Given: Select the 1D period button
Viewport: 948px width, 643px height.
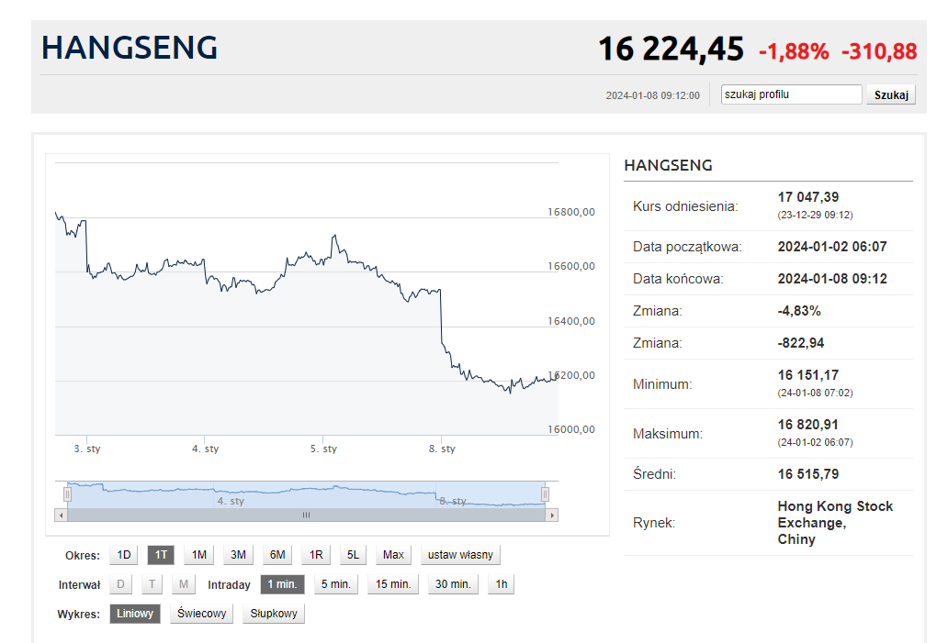Looking at the screenshot, I should pos(124,555).
